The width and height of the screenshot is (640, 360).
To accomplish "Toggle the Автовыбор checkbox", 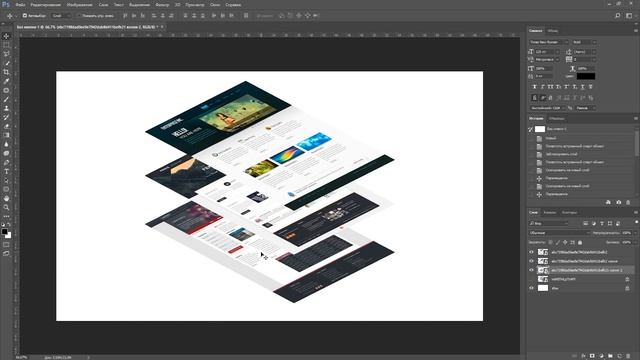I will click(x=24, y=16).
